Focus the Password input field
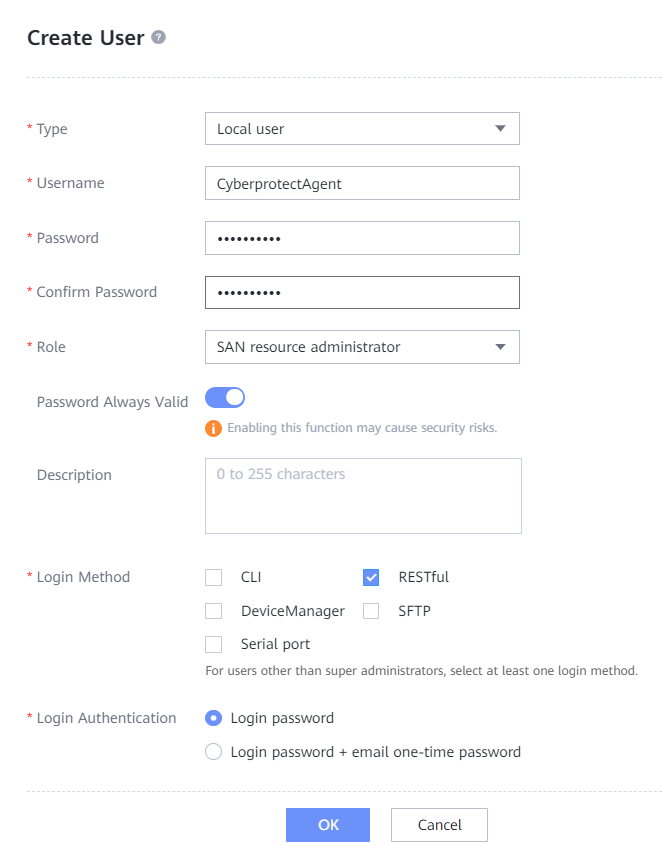 pos(361,238)
